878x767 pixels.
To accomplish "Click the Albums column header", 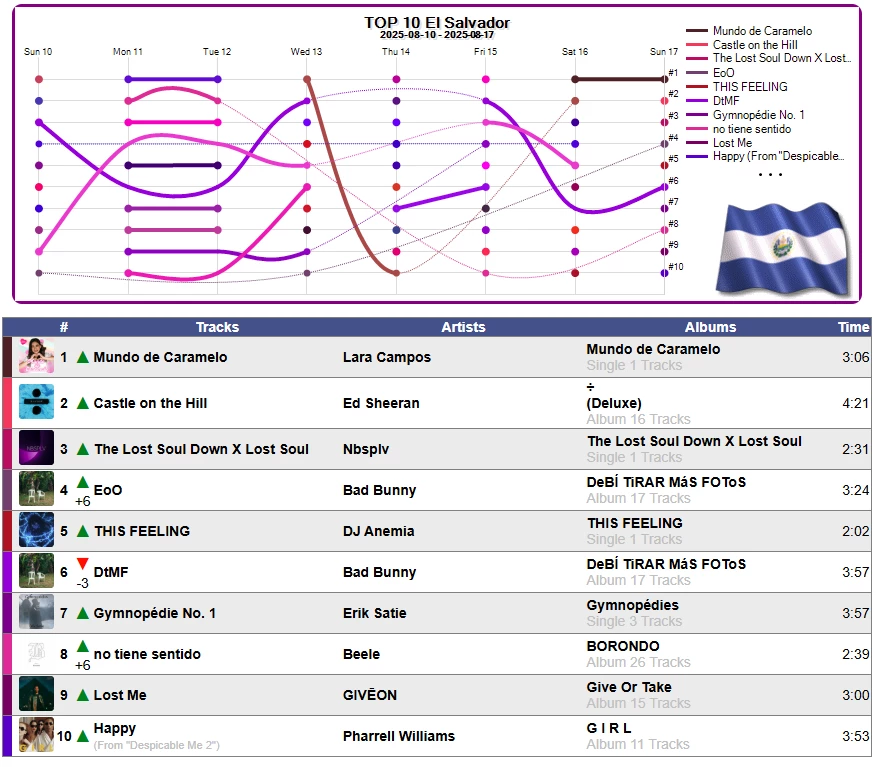I will pos(711,327).
